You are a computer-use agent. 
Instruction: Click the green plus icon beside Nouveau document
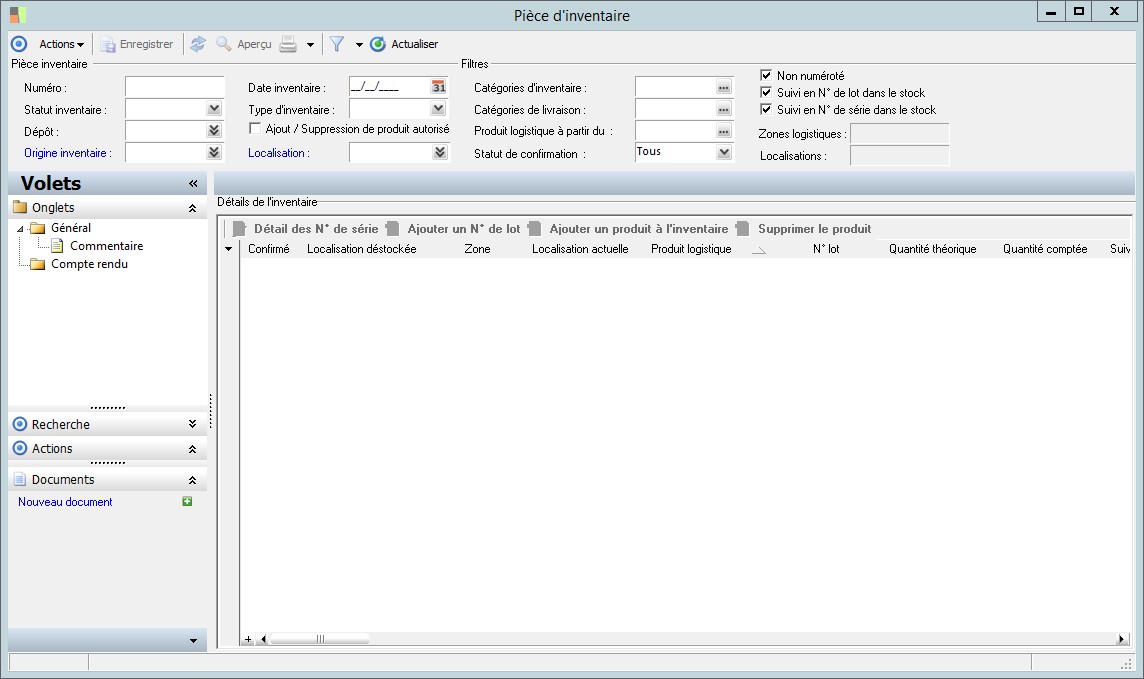point(188,502)
